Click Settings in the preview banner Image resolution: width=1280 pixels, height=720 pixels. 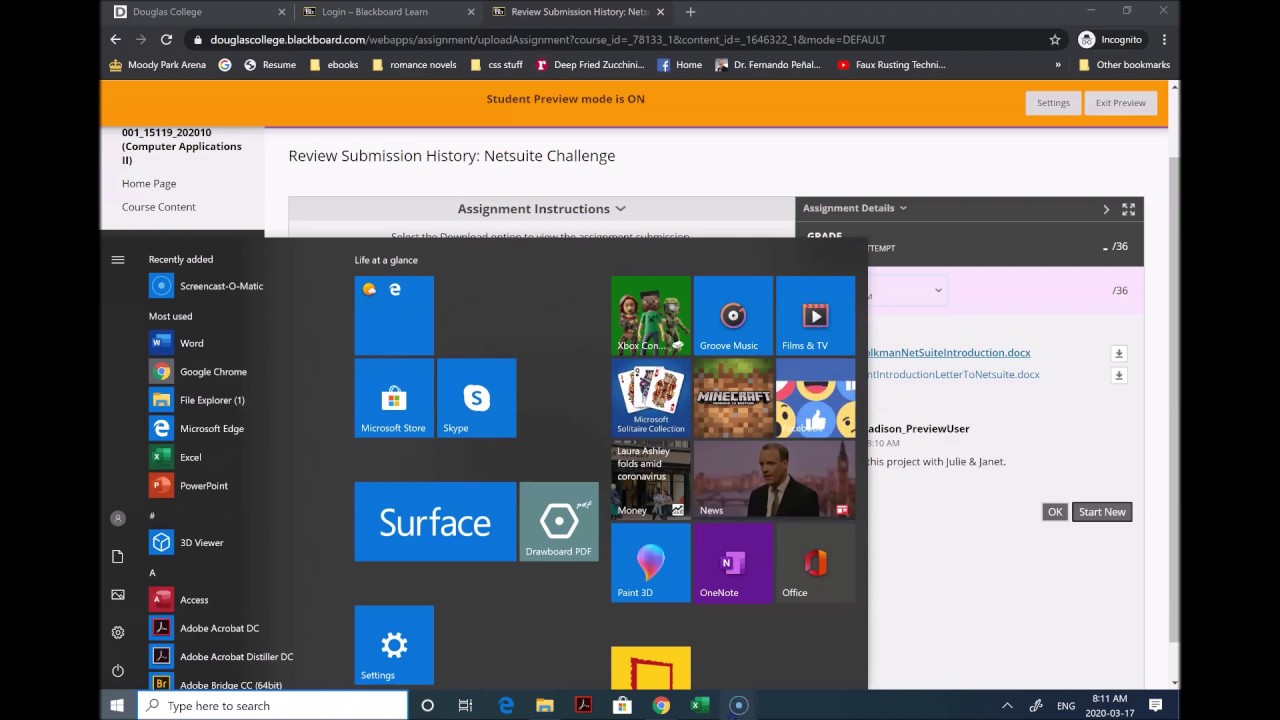click(x=1053, y=103)
